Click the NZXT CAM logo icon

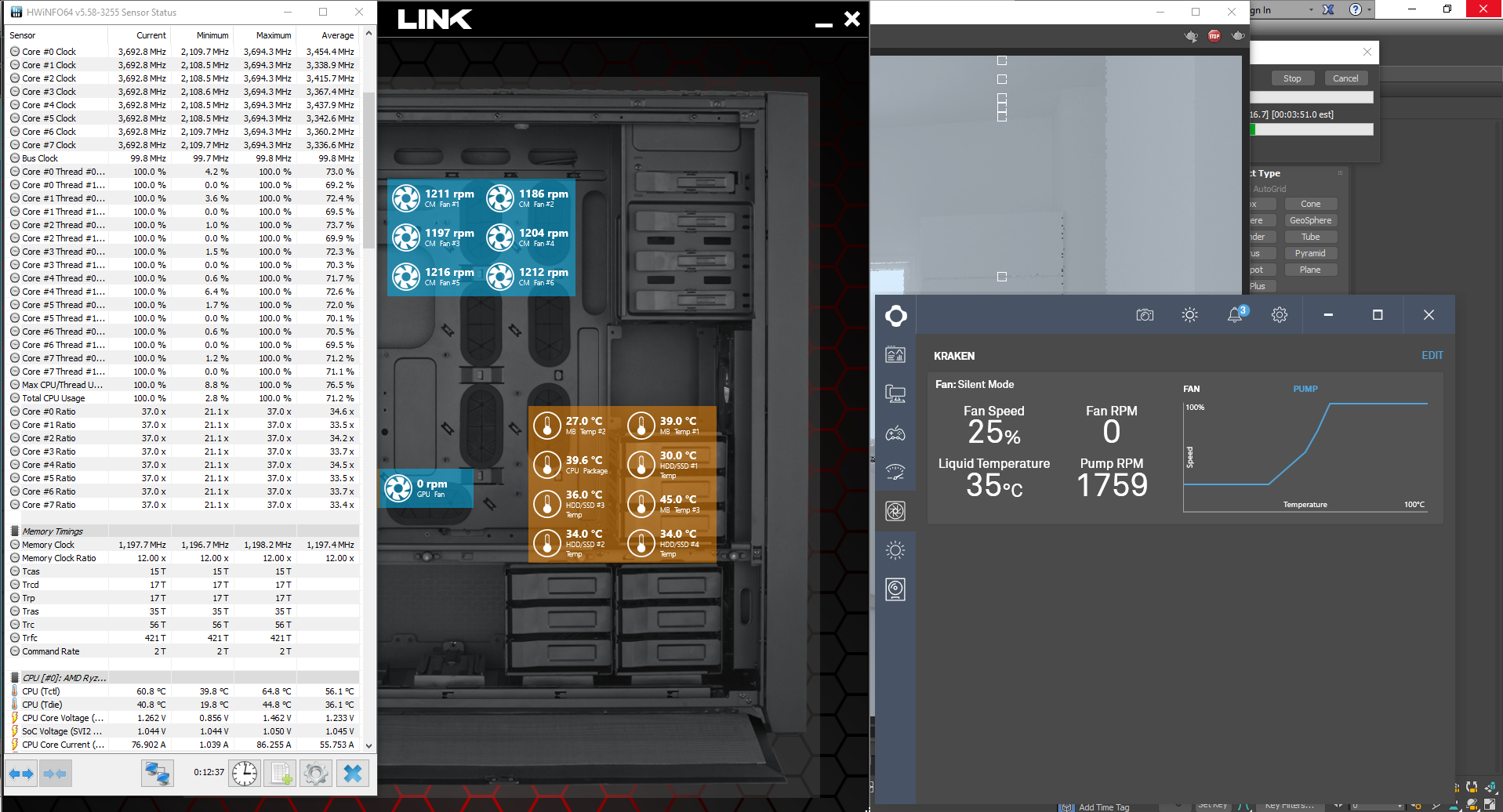point(895,316)
